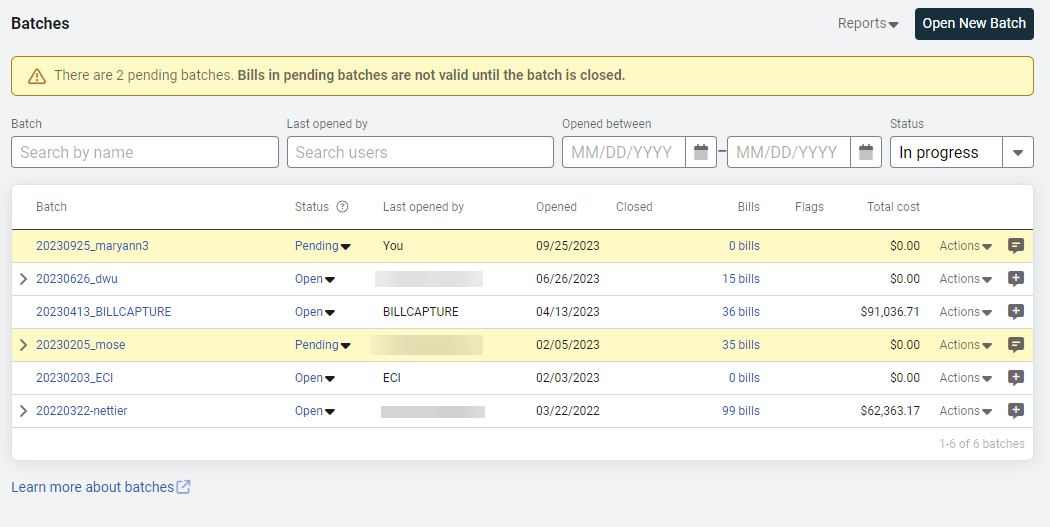Add comment to 20220322-nettier batch
1050x527 pixels.
1016,410
